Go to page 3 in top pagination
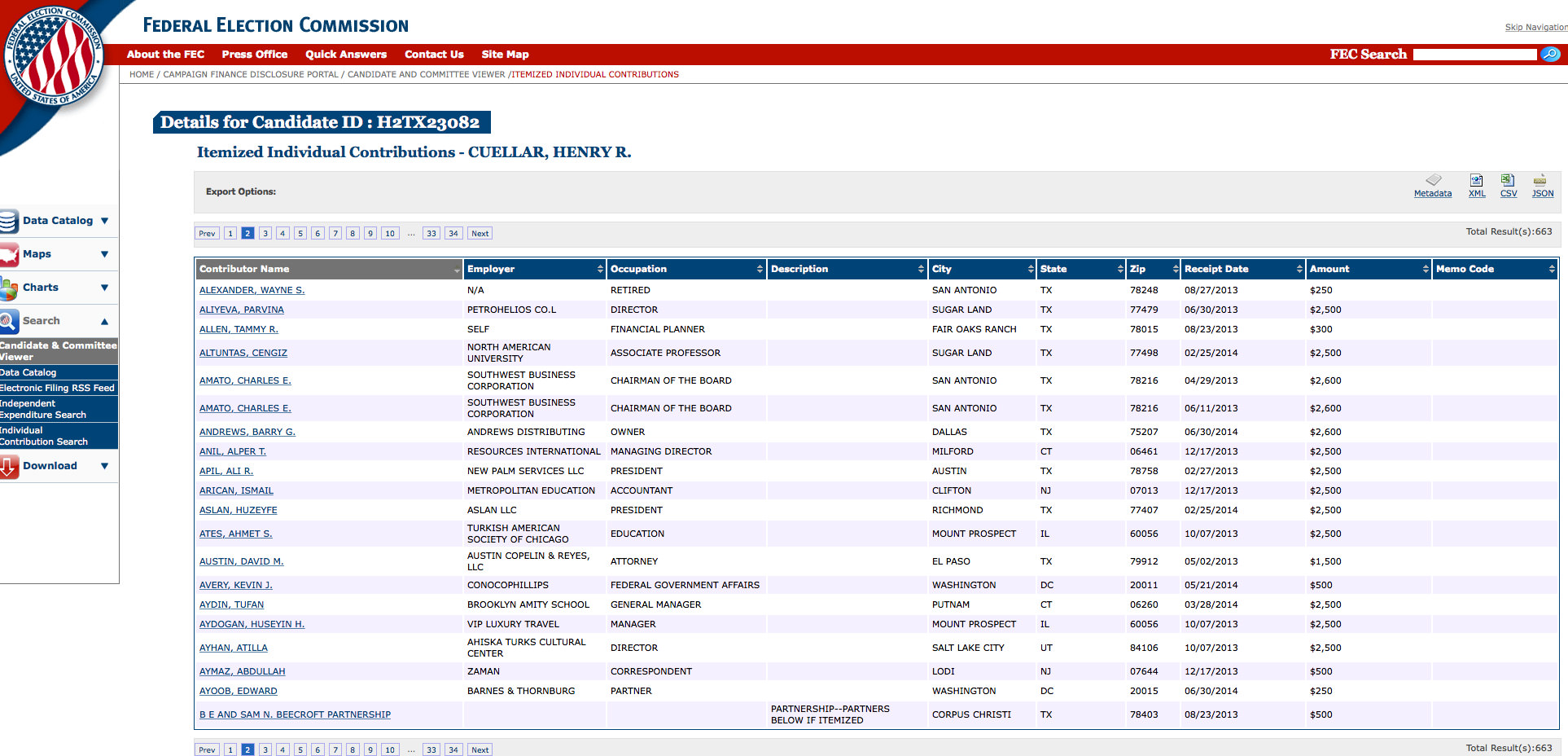 (265, 234)
